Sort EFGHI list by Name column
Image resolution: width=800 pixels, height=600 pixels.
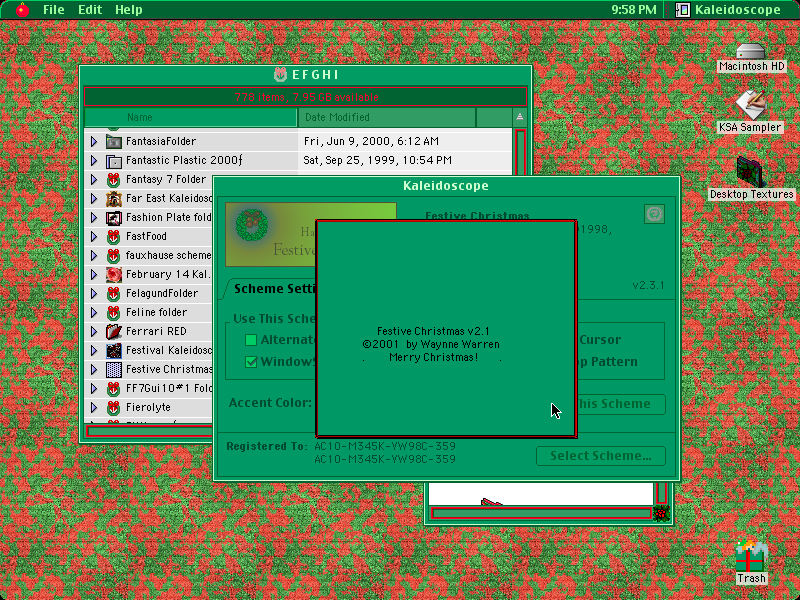click(191, 117)
